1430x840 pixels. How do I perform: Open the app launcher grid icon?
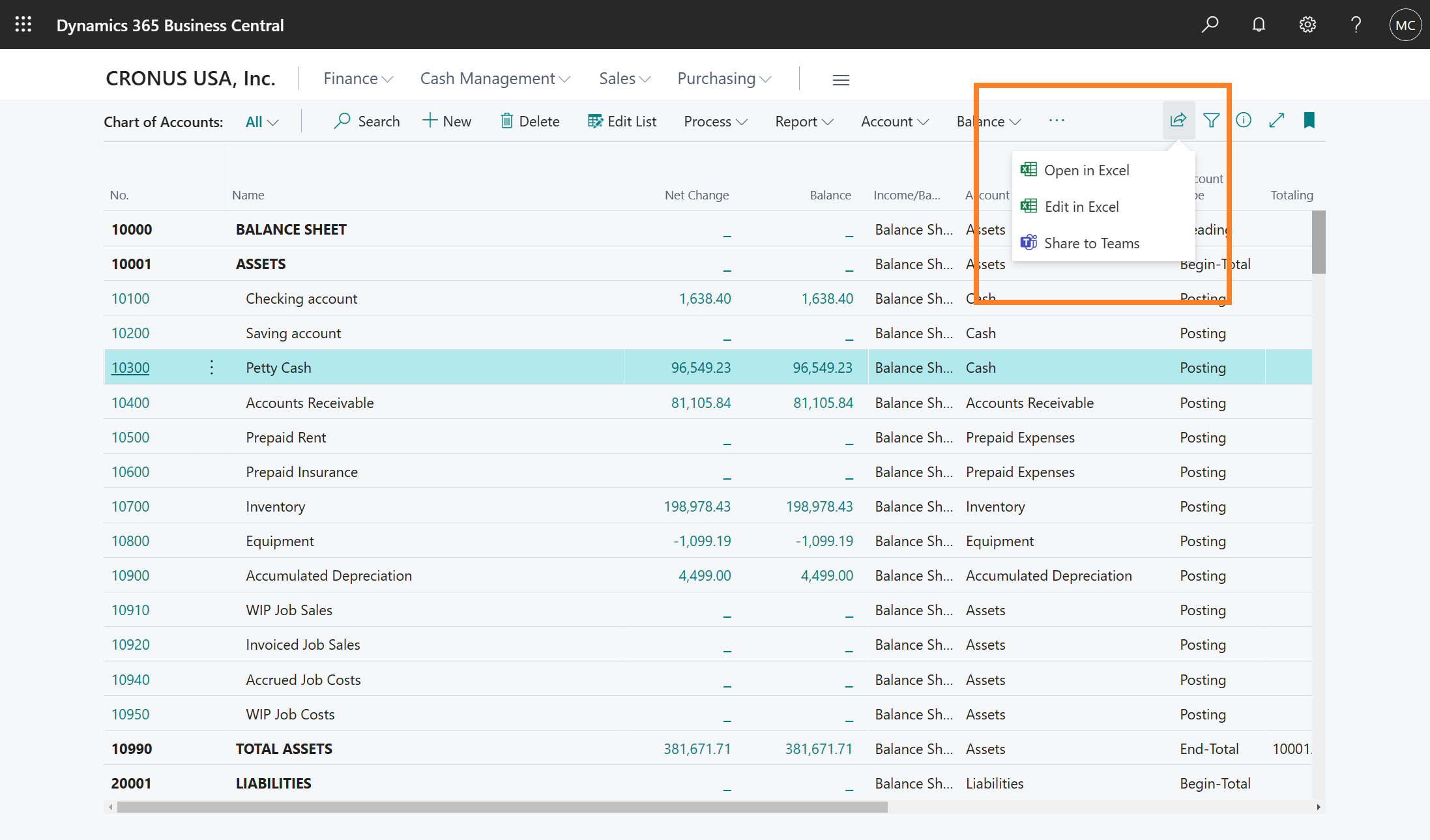coord(23,25)
